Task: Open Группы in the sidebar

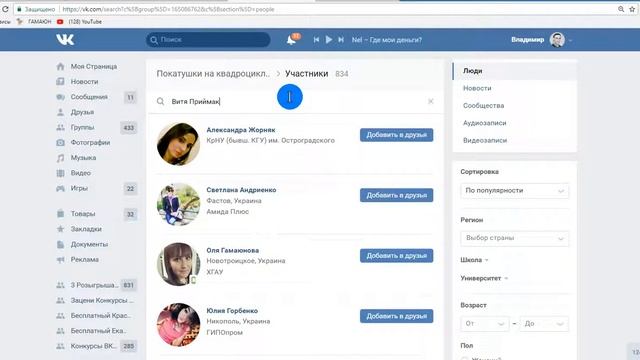Action: coord(82,127)
